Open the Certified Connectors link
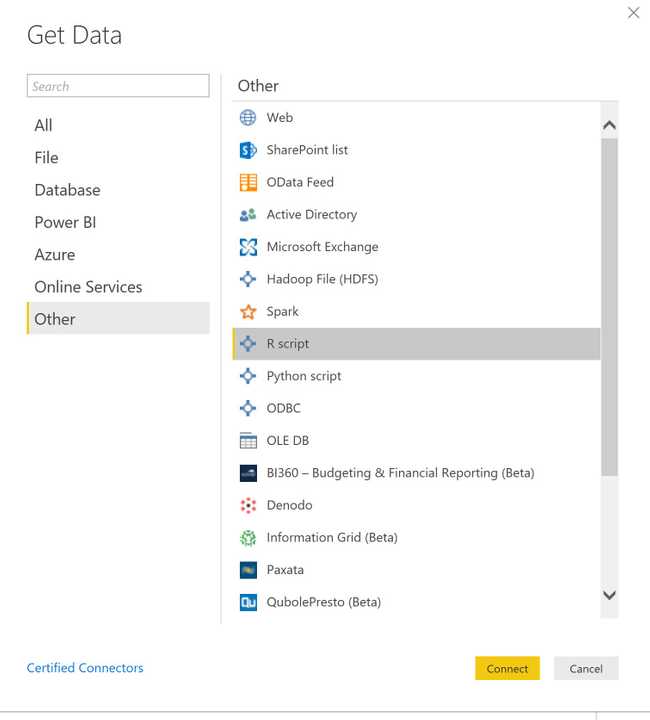Image resolution: width=650 pixels, height=720 pixels. (x=85, y=668)
